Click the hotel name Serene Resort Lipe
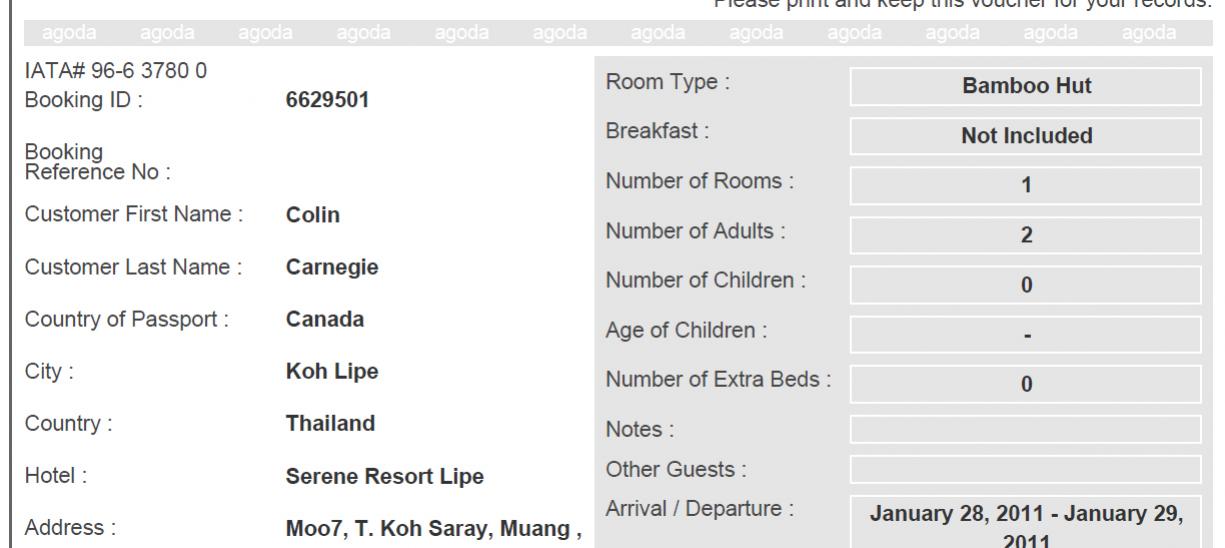Screen dimensions: 1225x548 pyautogui.click(x=385, y=477)
